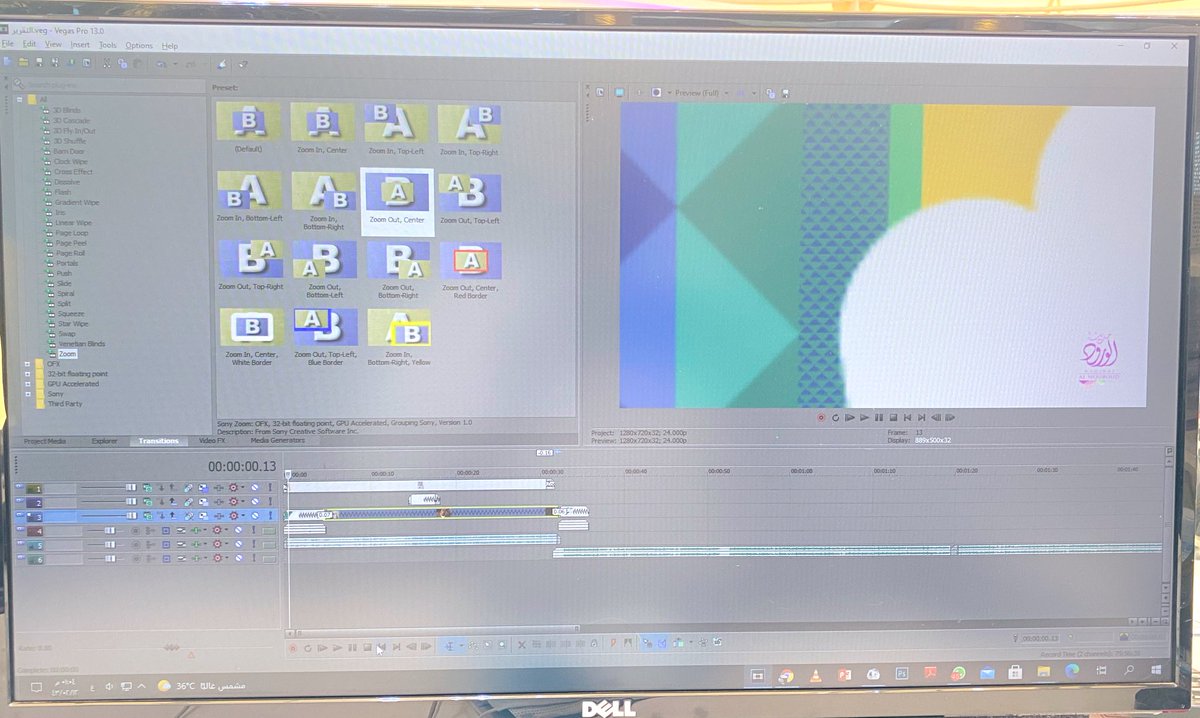Click the timeline Delete X icon
1200x718 pixels.
click(521, 645)
